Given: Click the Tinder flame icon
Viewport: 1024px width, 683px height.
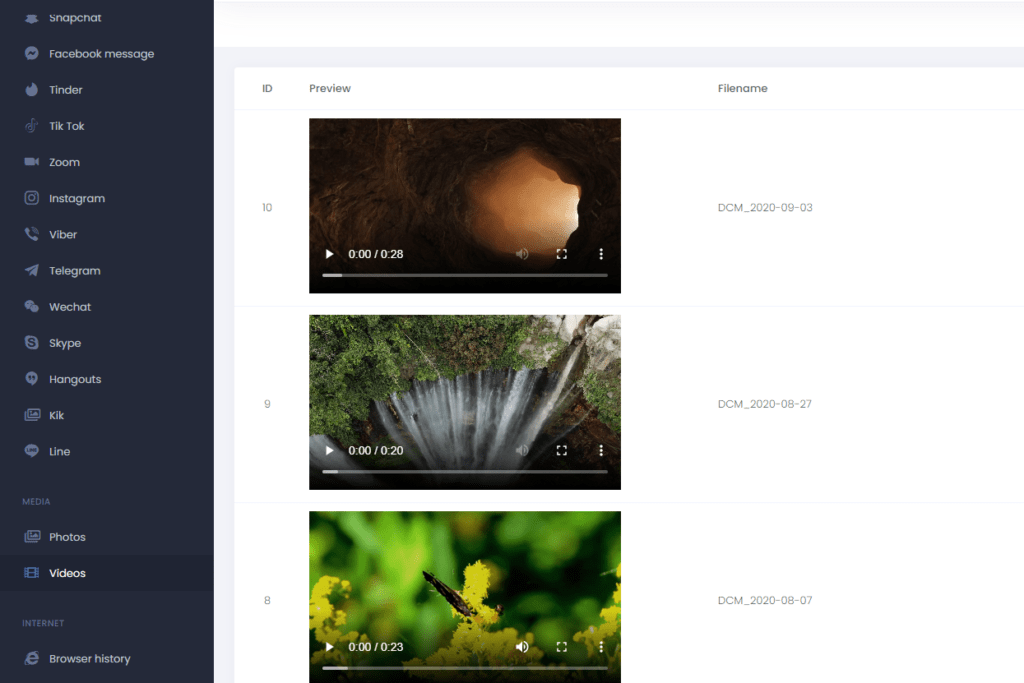Looking at the screenshot, I should [x=31, y=89].
